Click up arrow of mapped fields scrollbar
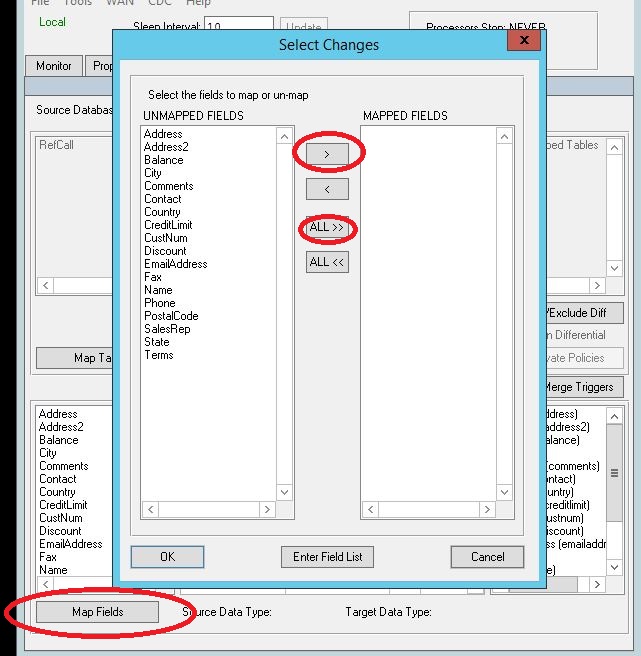Viewport: 641px width, 656px height. [505, 136]
